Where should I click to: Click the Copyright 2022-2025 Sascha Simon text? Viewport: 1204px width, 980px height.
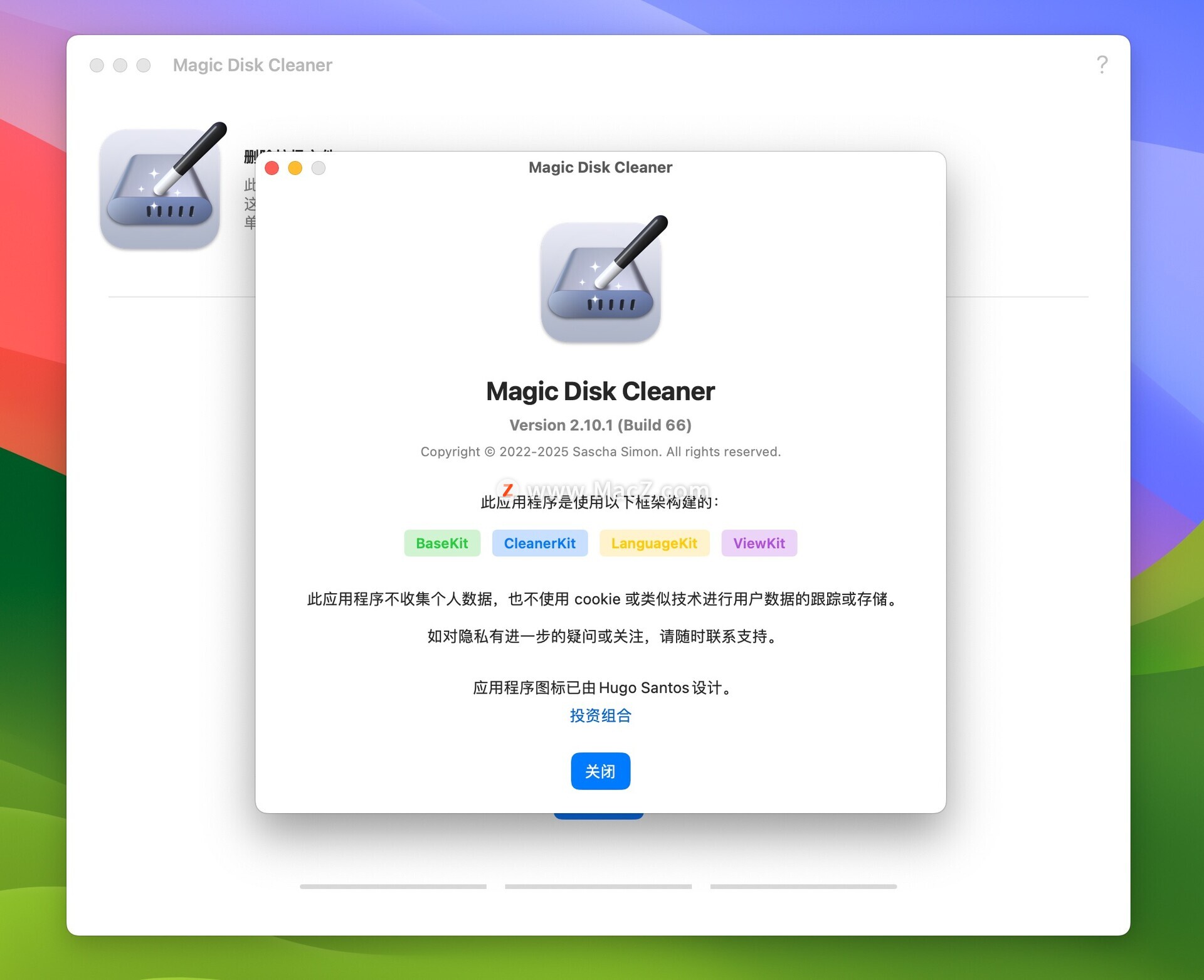600,451
